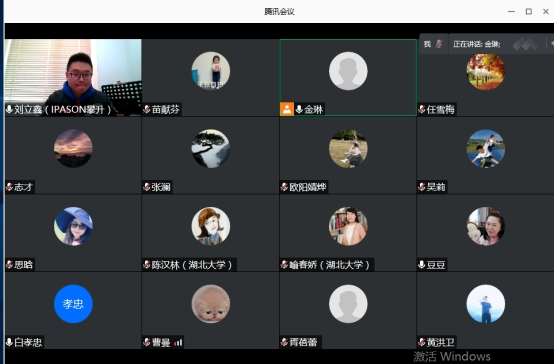This screenshot has width=554, height=364.
Task: Toggle my muted microphone in the speaker bar
Action: click(439, 44)
